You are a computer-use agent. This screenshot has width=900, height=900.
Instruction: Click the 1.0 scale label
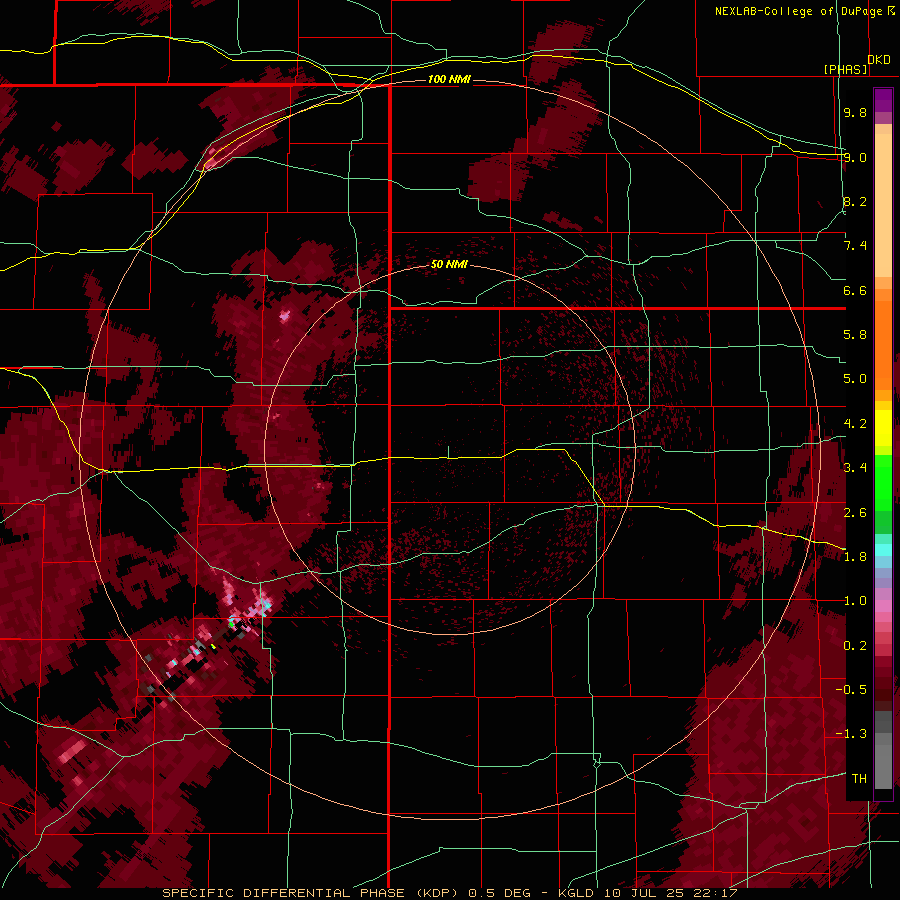click(855, 601)
